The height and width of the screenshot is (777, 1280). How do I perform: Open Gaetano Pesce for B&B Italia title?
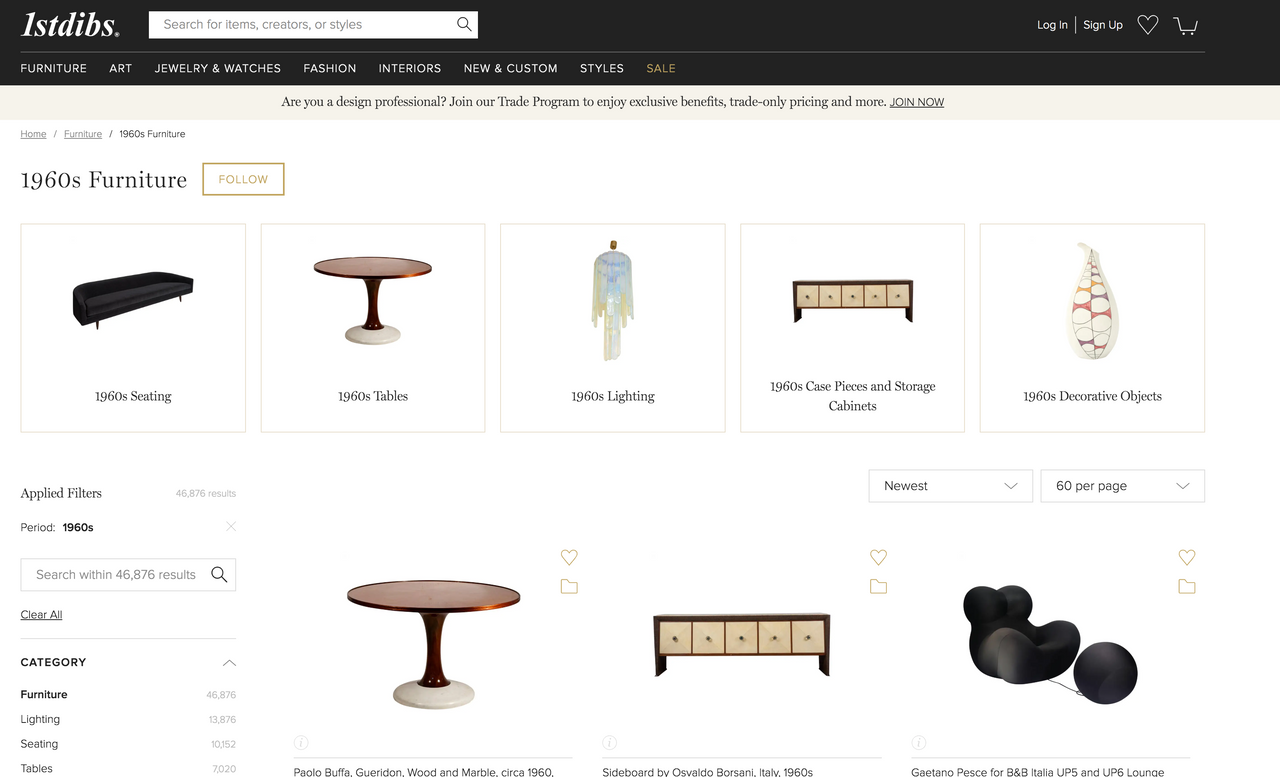(x=1038, y=771)
